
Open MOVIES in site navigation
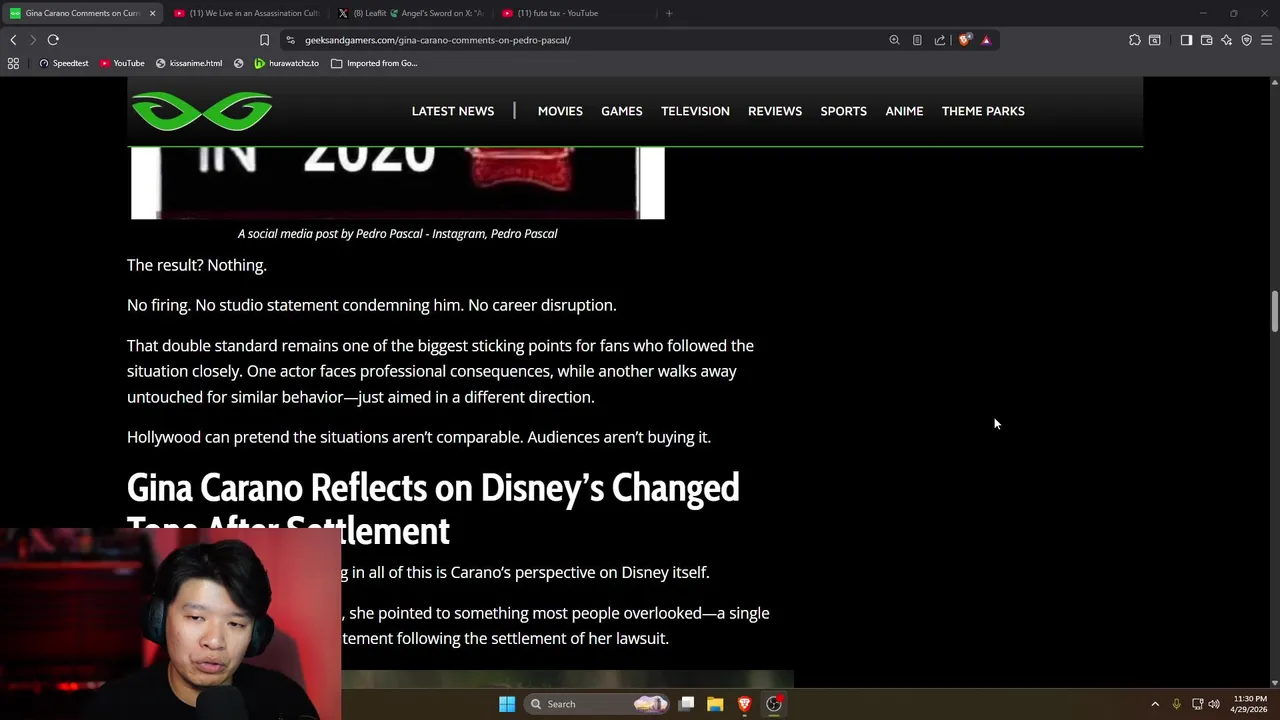(560, 111)
